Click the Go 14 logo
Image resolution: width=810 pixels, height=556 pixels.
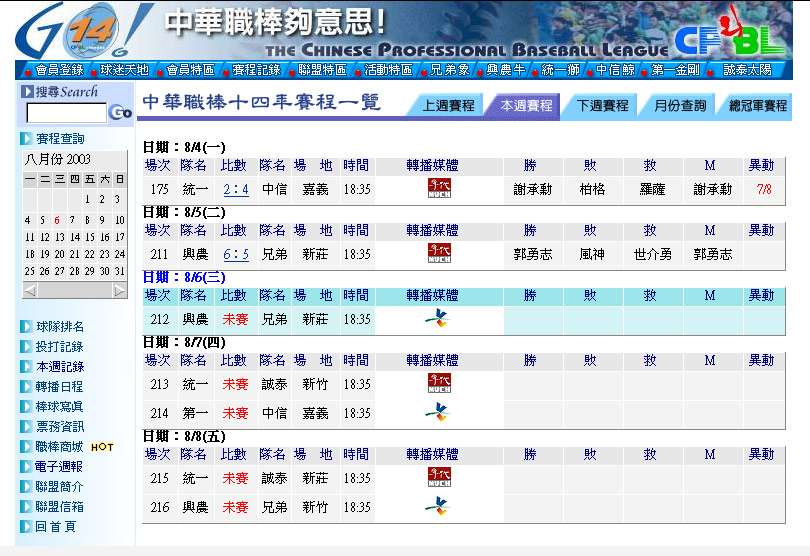coord(85,30)
